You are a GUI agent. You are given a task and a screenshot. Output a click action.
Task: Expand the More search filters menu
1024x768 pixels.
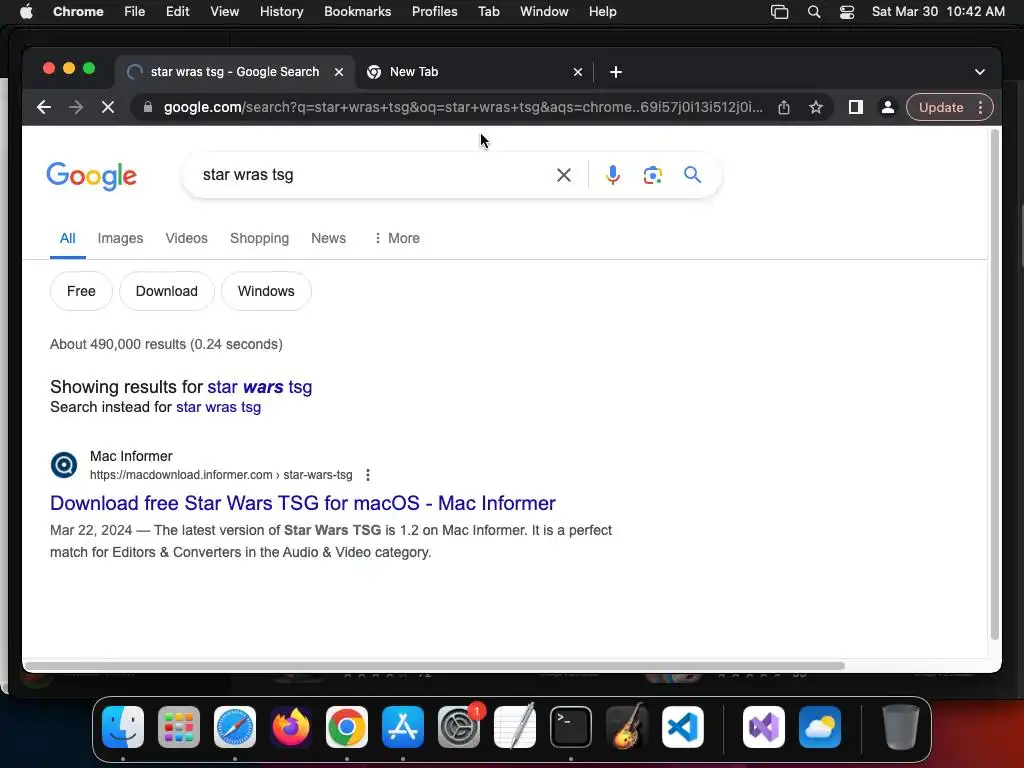[396, 238]
